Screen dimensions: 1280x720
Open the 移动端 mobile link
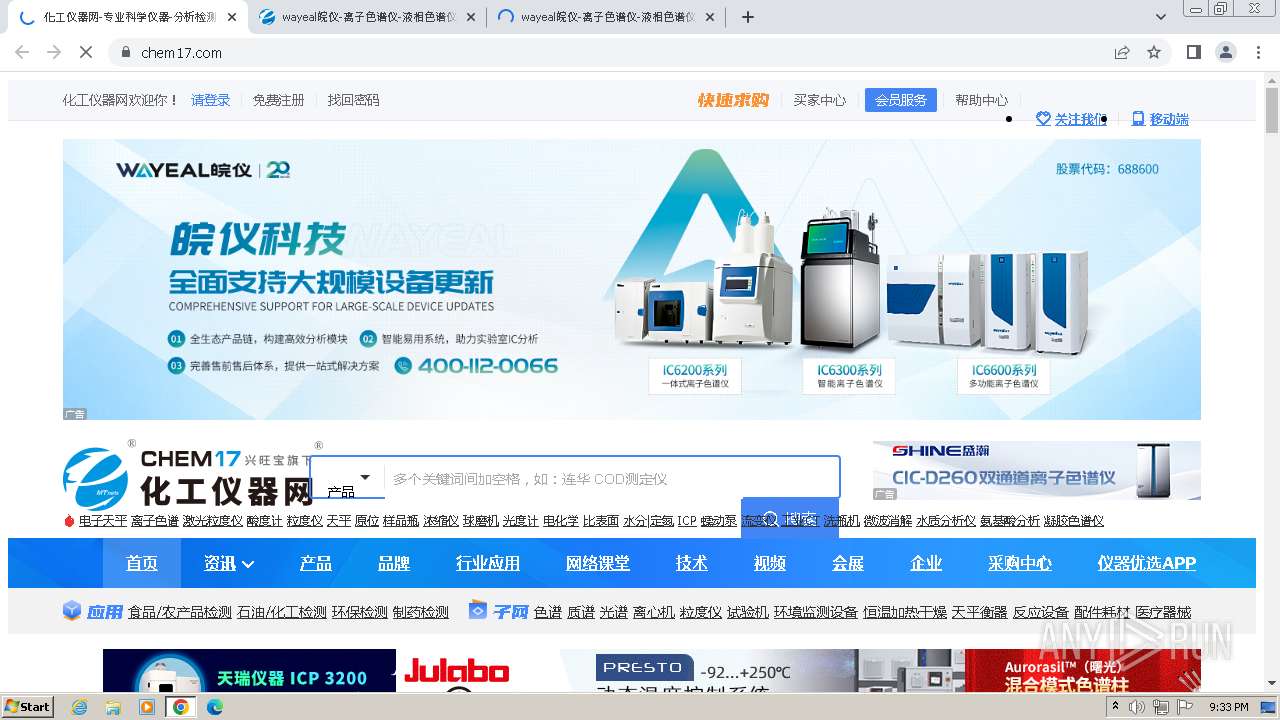(1160, 119)
